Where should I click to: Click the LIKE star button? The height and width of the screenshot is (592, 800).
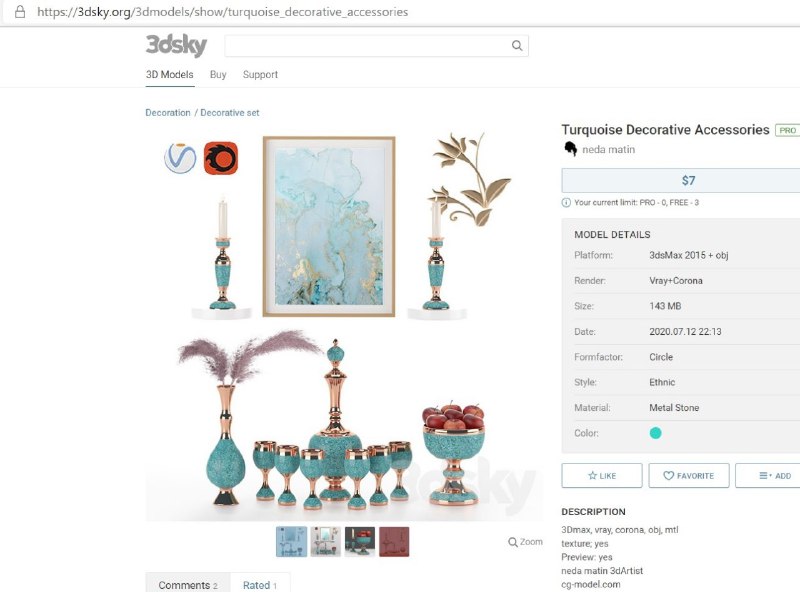coord(602,476)
